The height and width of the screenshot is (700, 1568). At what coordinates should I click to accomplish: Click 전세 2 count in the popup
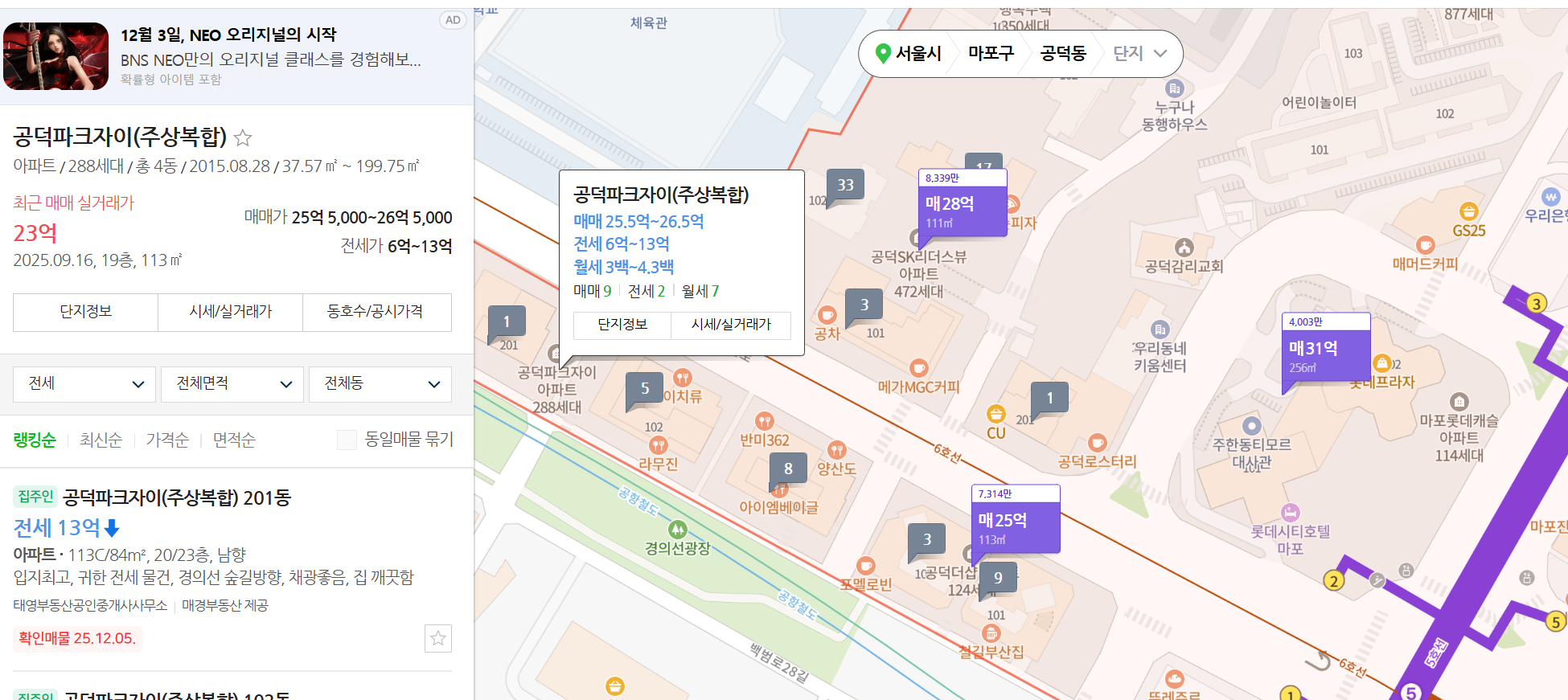point(646,291)
